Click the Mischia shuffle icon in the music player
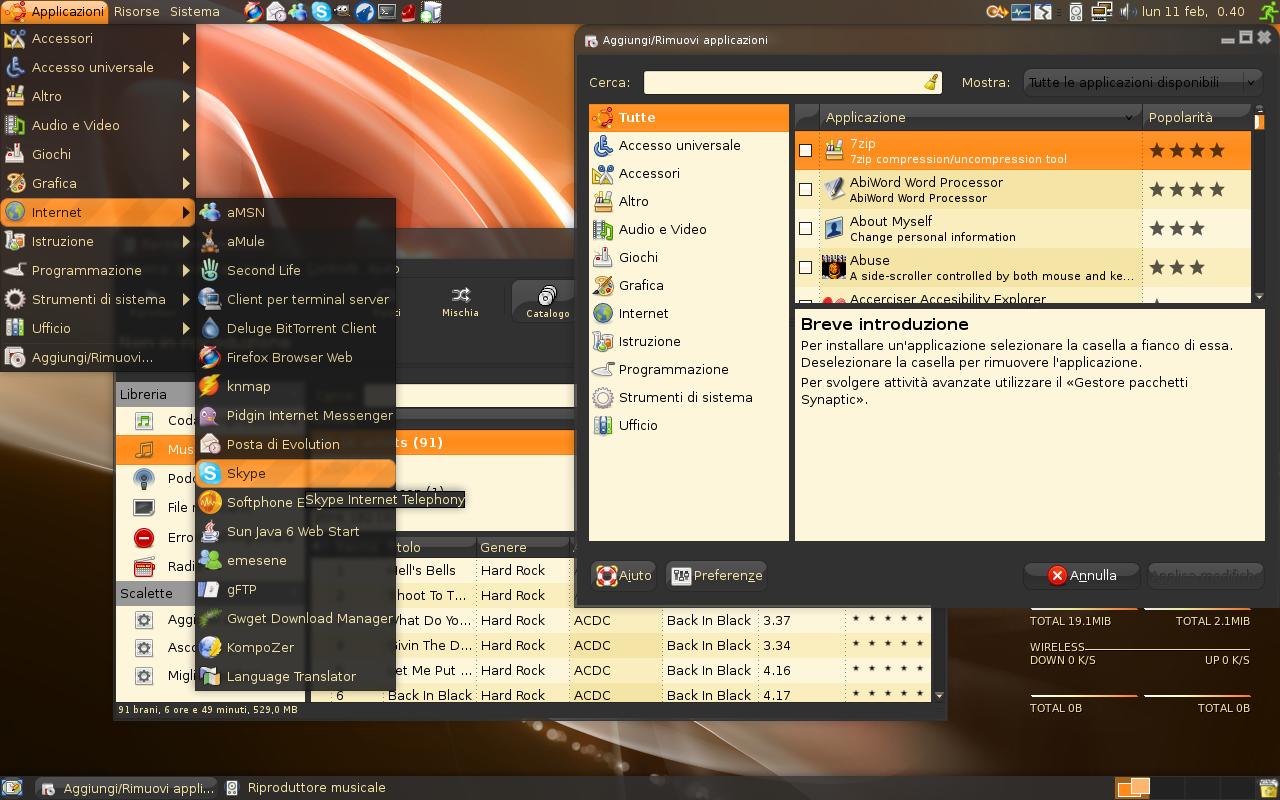1280x800 pixels. click(x=460, y=295)
